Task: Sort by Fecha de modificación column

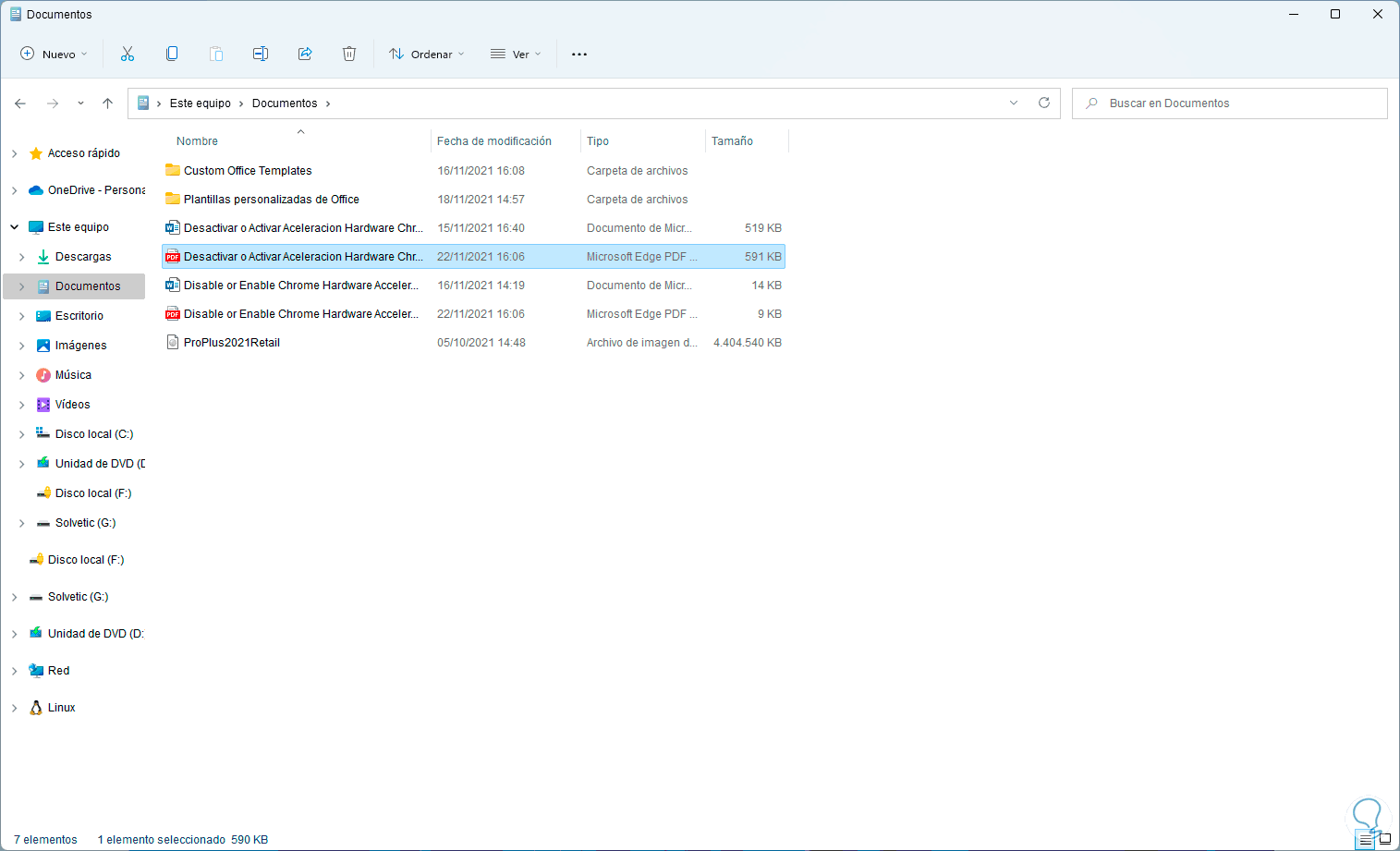Action: click(x=494, y=141)
